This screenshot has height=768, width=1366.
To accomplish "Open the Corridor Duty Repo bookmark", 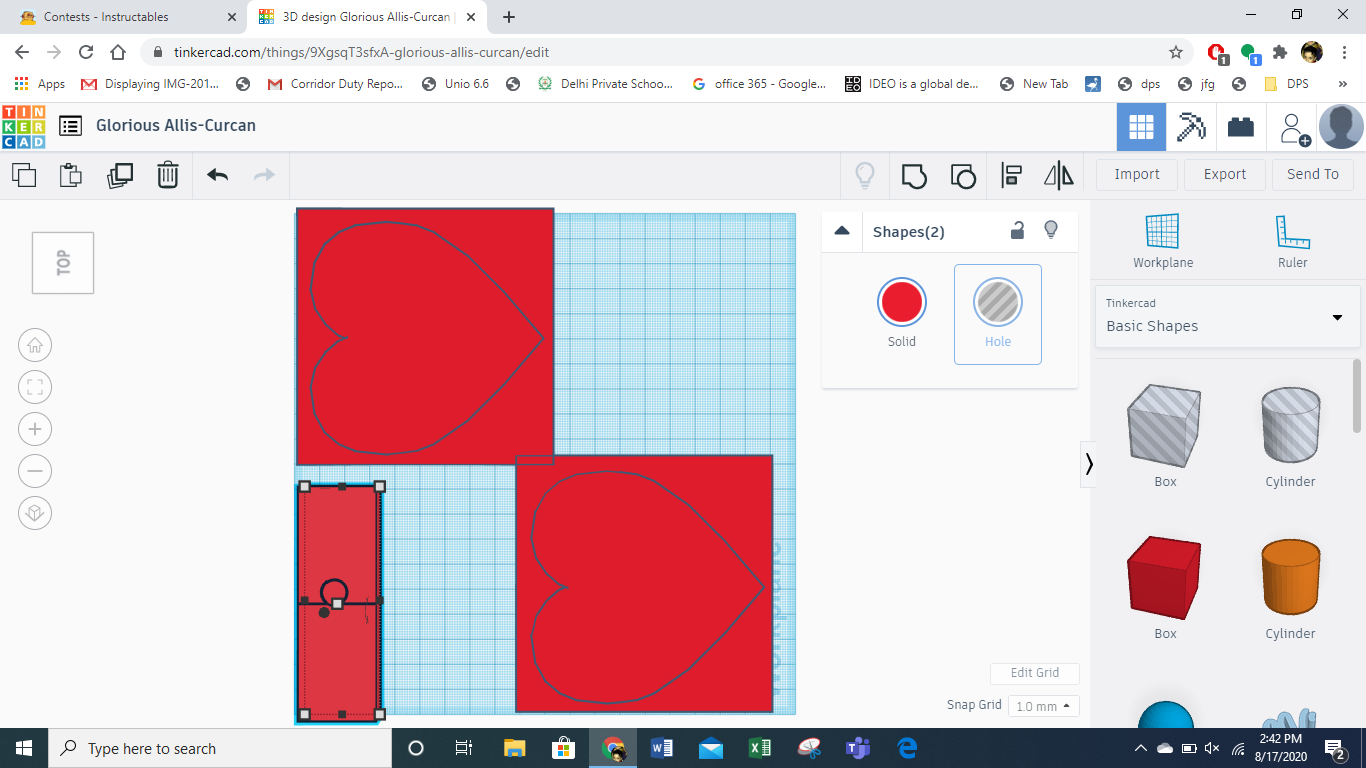I will 335,84.
